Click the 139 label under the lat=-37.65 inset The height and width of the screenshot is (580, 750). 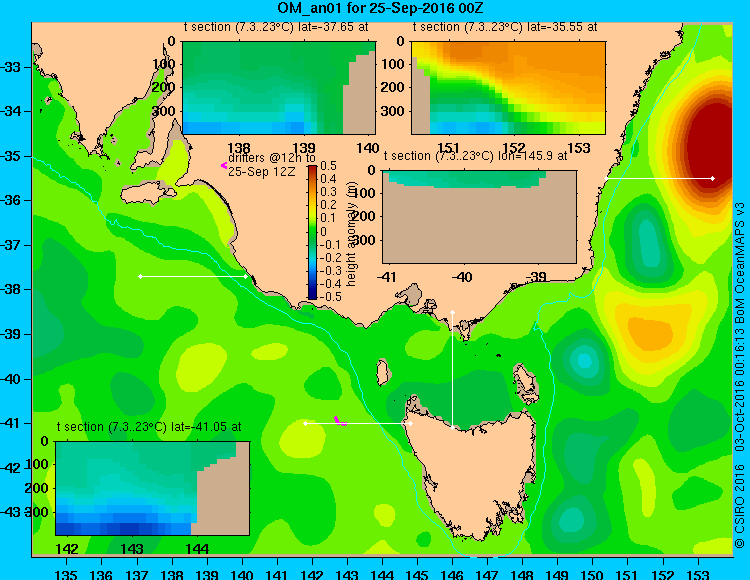pos(304,148)
